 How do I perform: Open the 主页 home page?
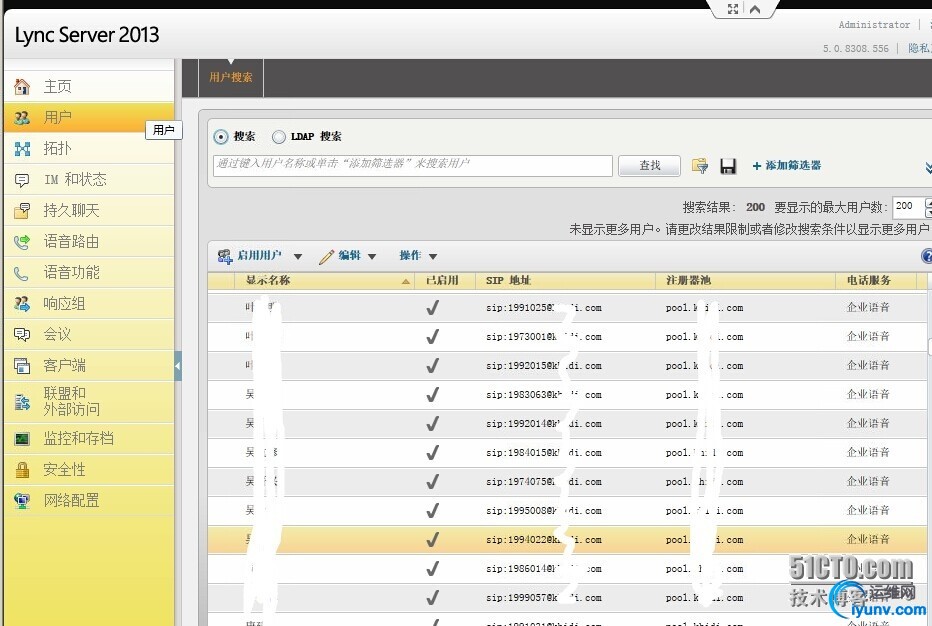click(x=89, y=87)
